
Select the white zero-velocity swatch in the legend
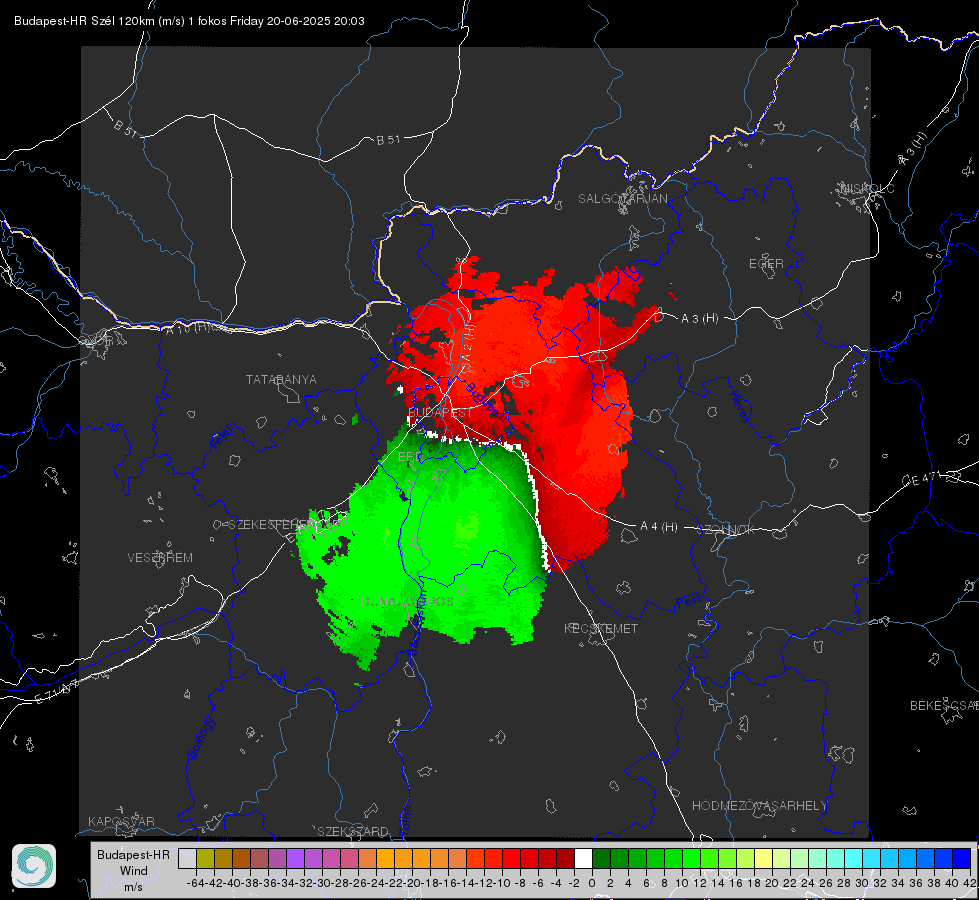(583, 858)
